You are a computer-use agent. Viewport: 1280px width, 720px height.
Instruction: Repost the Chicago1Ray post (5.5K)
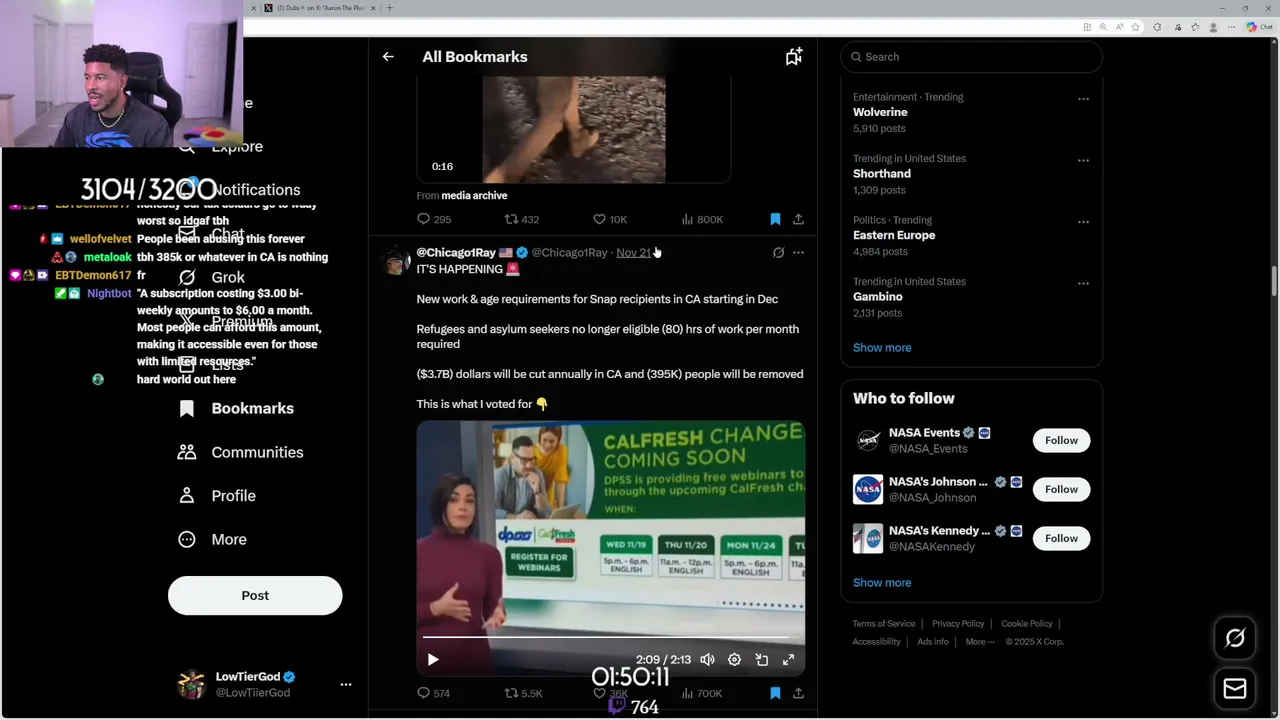coord(522,693)
